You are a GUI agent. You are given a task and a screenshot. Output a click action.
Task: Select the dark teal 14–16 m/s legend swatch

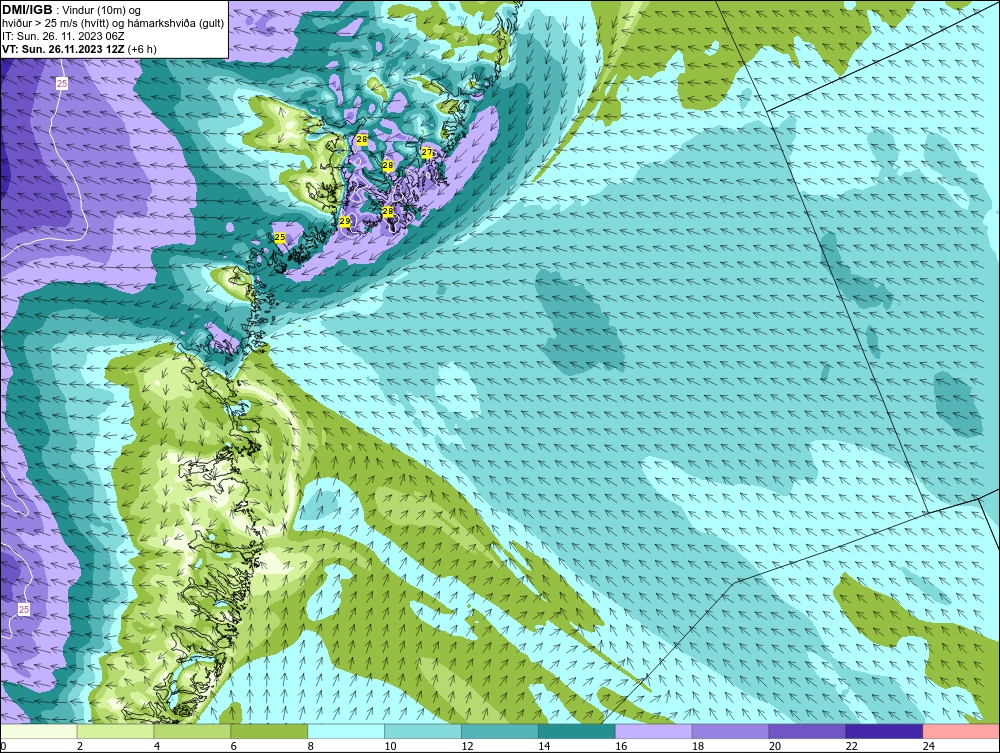click(577, 731)
